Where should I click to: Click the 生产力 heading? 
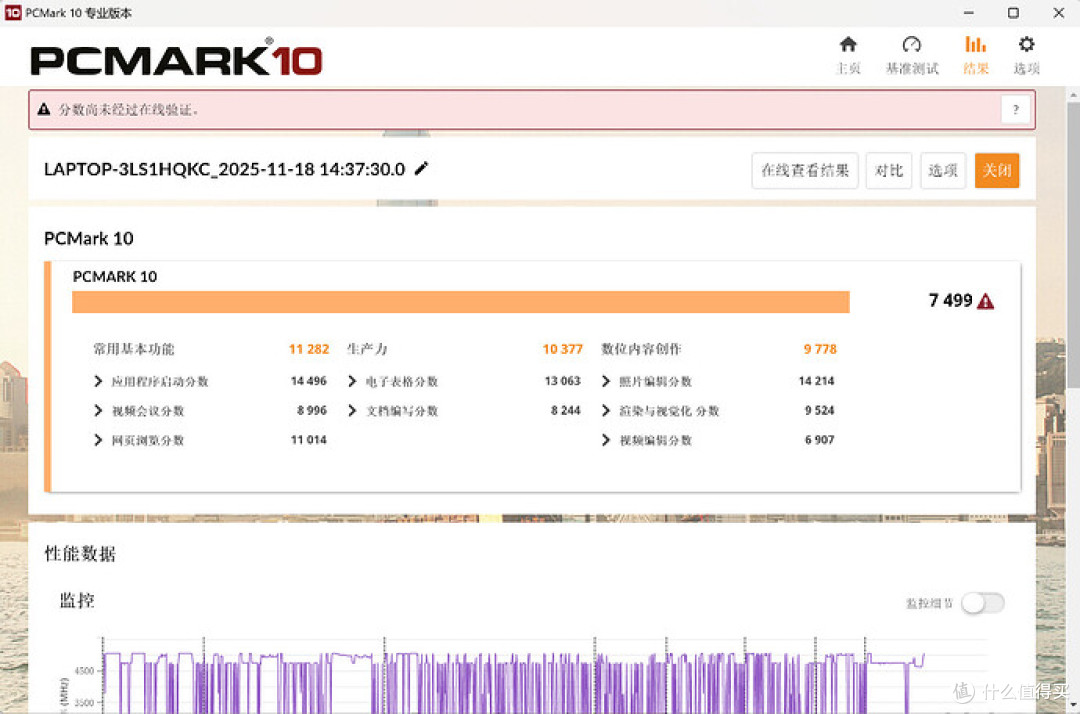[367, 349]
